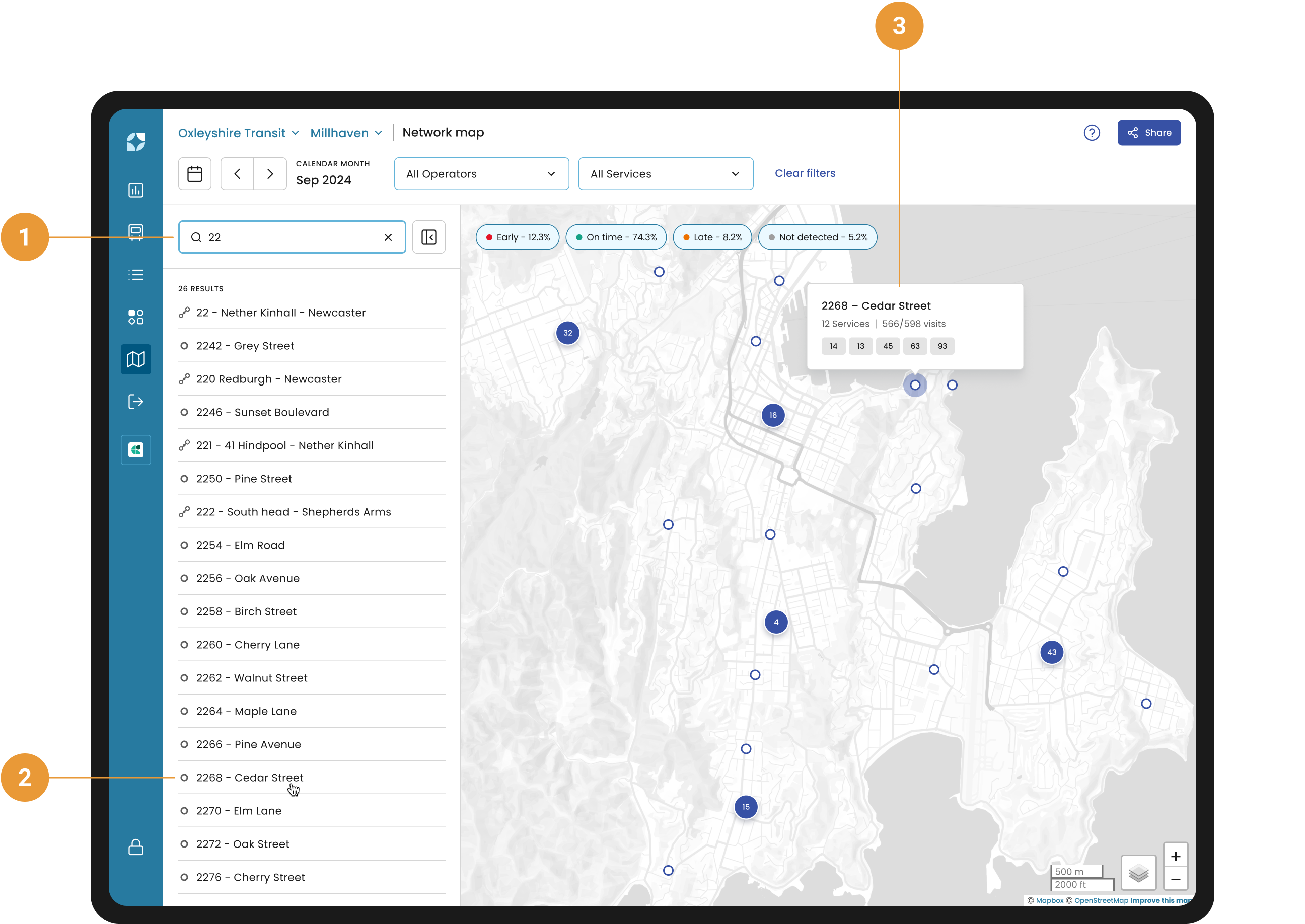Viewport: 1305px width, 924px height.
Task: Clear the search field text
Action: click(388, 237)
